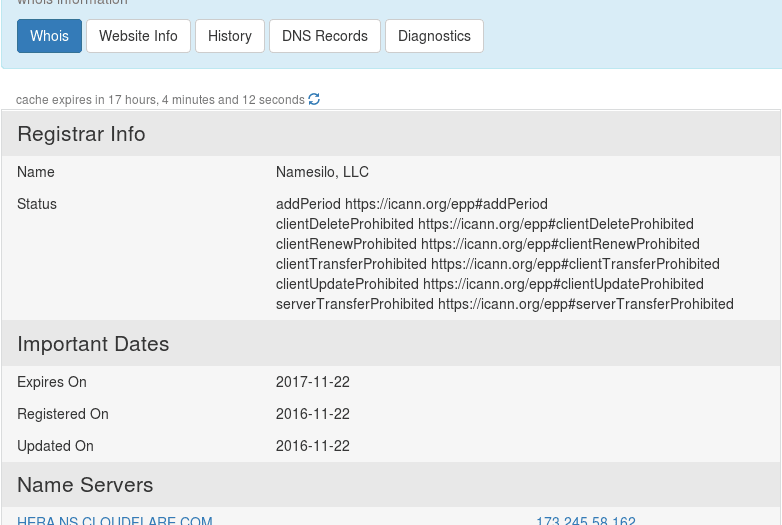Image resolution: width=782 pixels, height=525 pixels.
Task: Click the Registrar Info section heading
Action: (81, 134)
